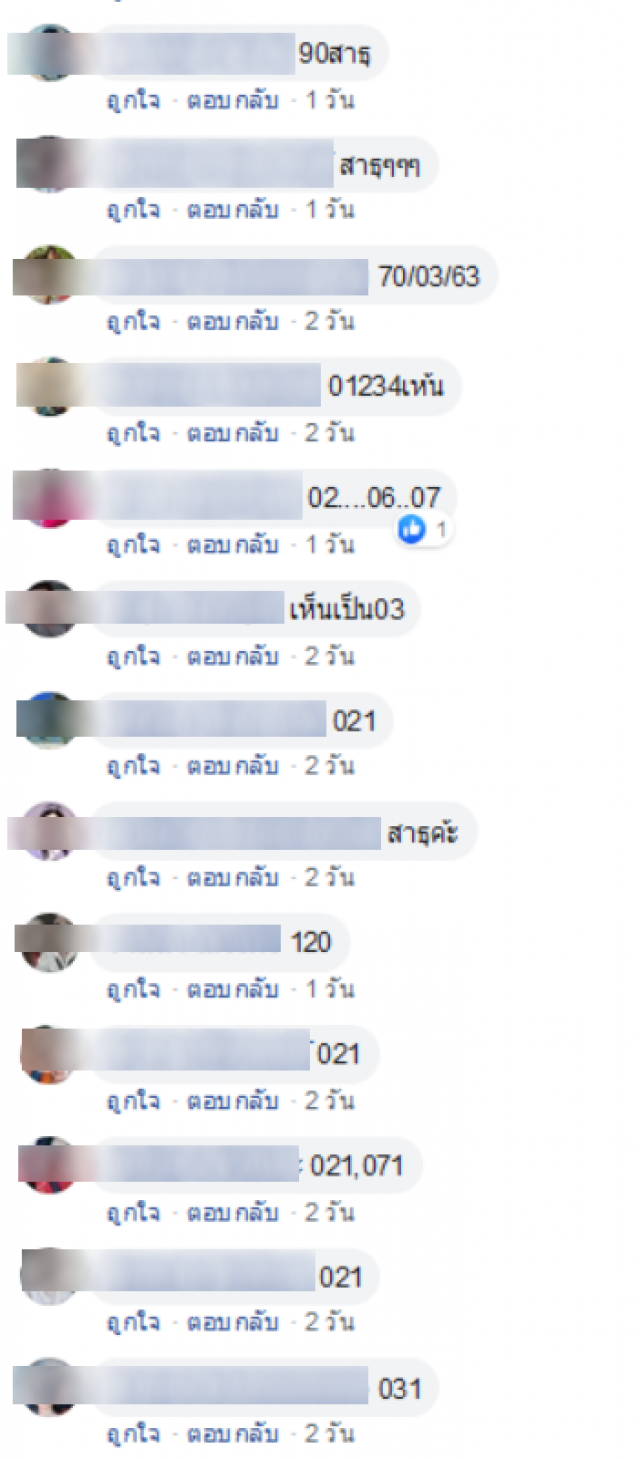Open avatar beside the สาธุค่ะ comment

(x=48, y=831)
